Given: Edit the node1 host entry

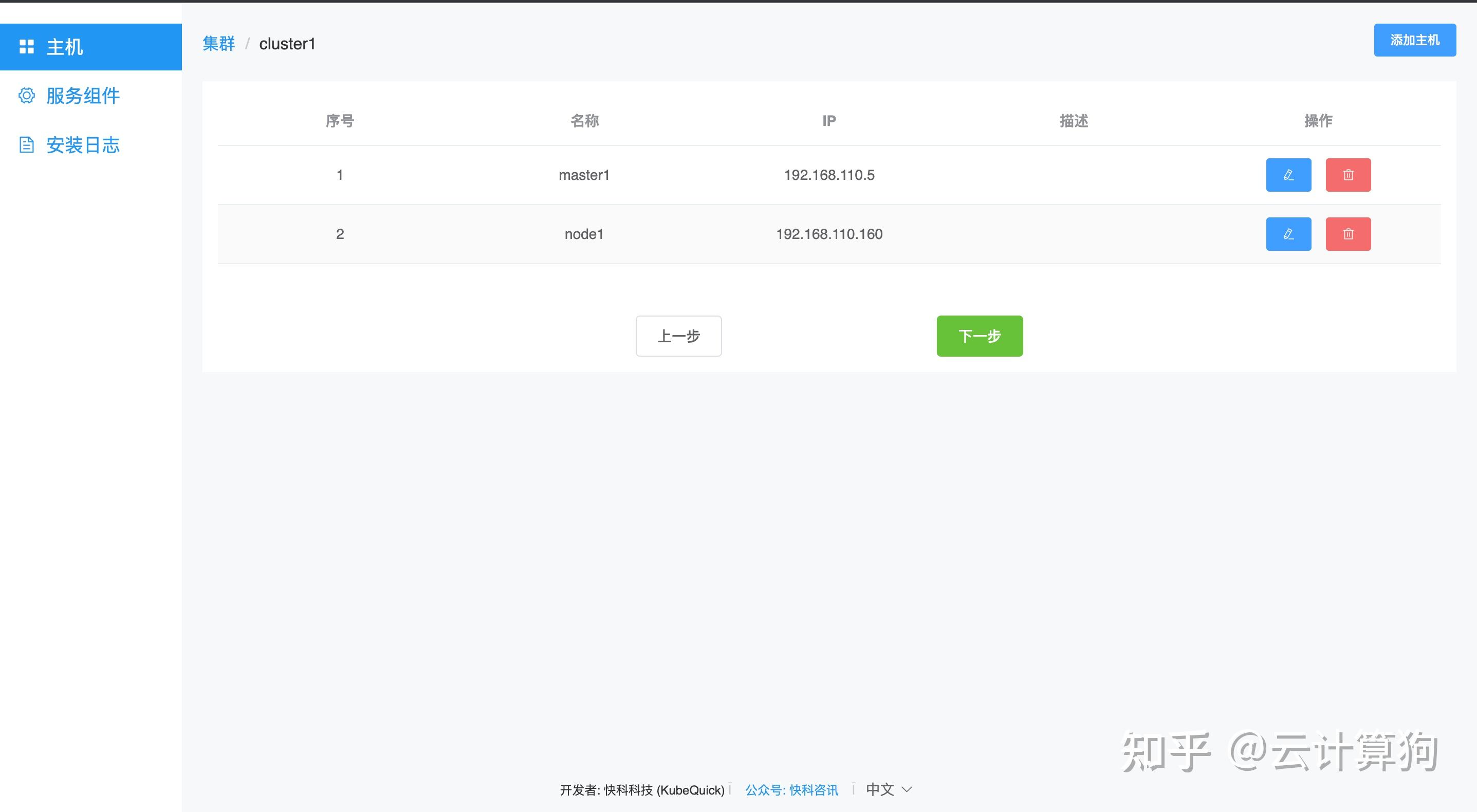Looking at the screenshot, I should 1288,234.
